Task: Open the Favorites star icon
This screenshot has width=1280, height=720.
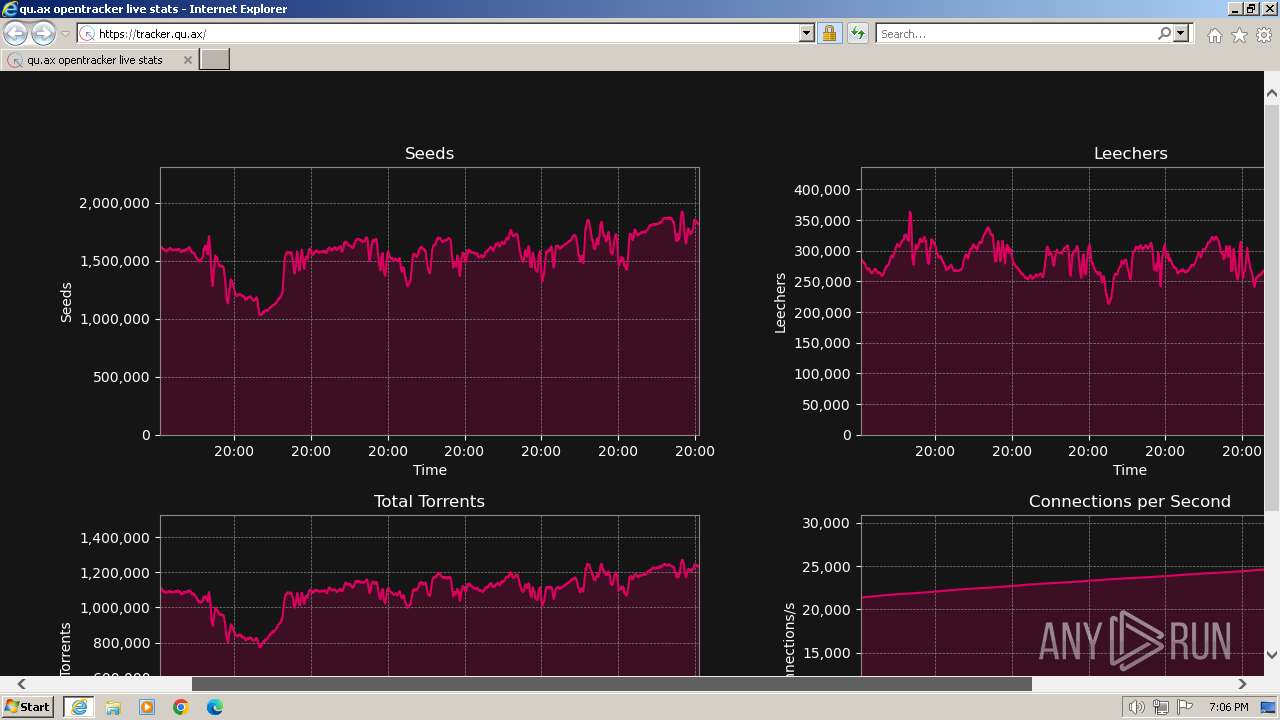Action: tap(1239, 35)
